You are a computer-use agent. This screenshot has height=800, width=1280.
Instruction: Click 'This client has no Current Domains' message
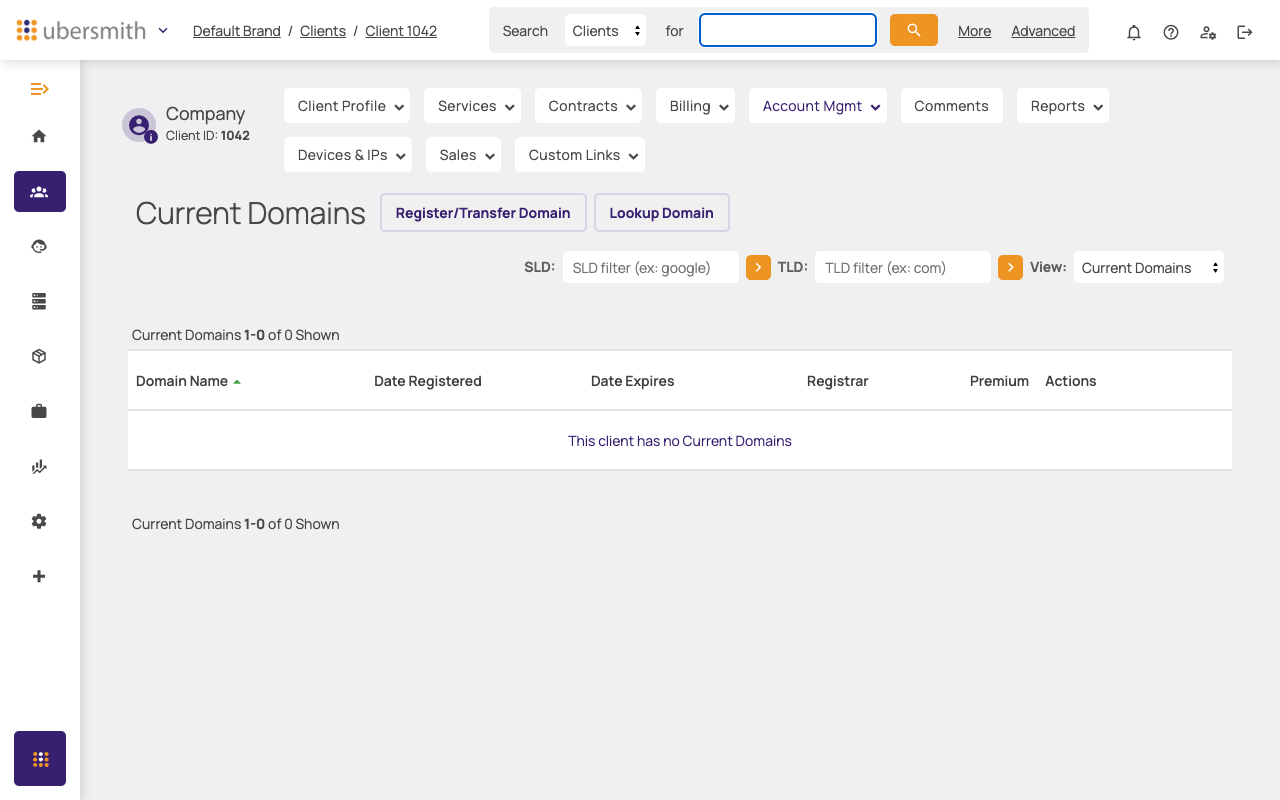[x=680, y=441]
